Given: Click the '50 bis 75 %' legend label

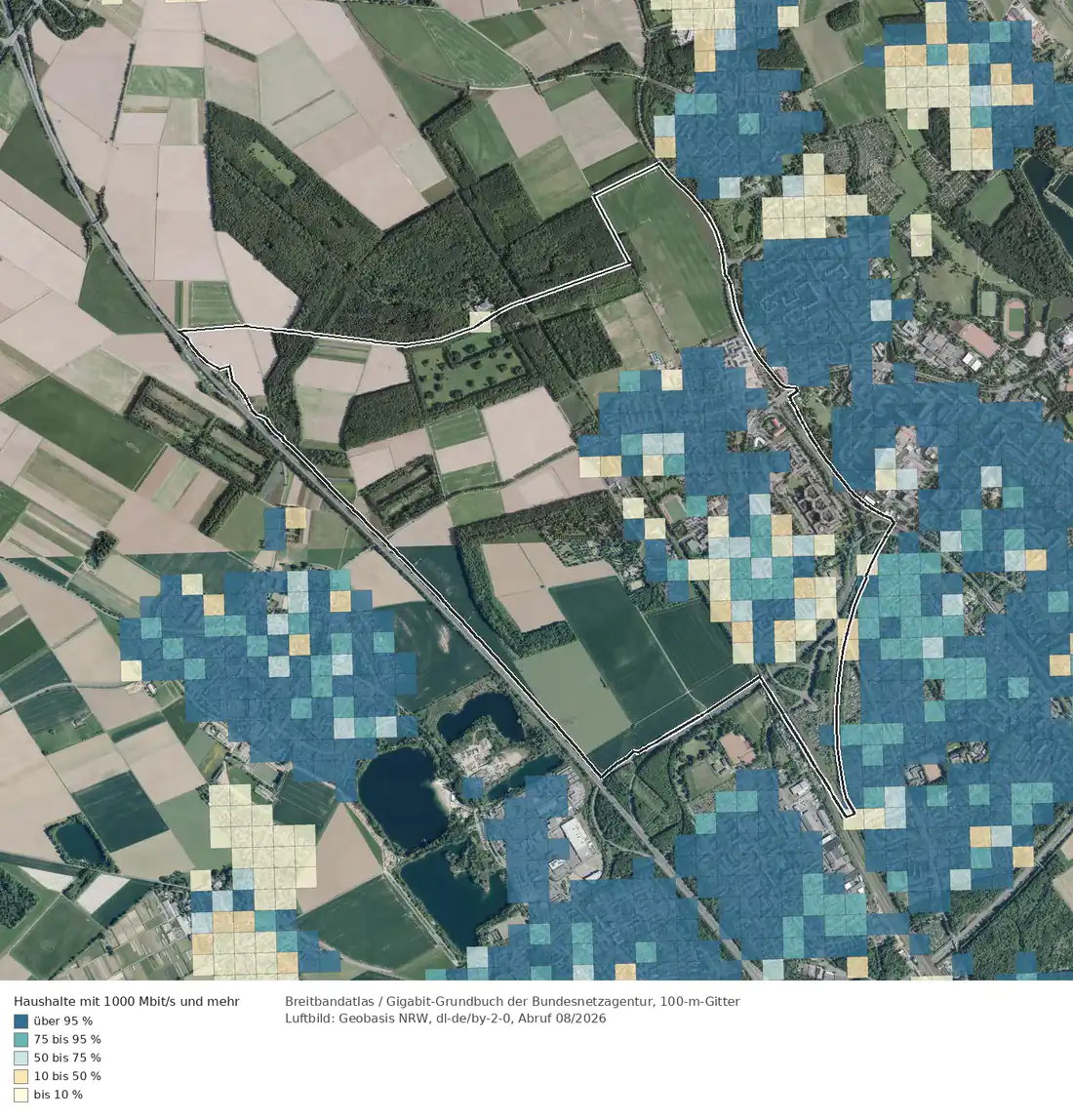Looking at the screenshot, I should click(67, 1058).
